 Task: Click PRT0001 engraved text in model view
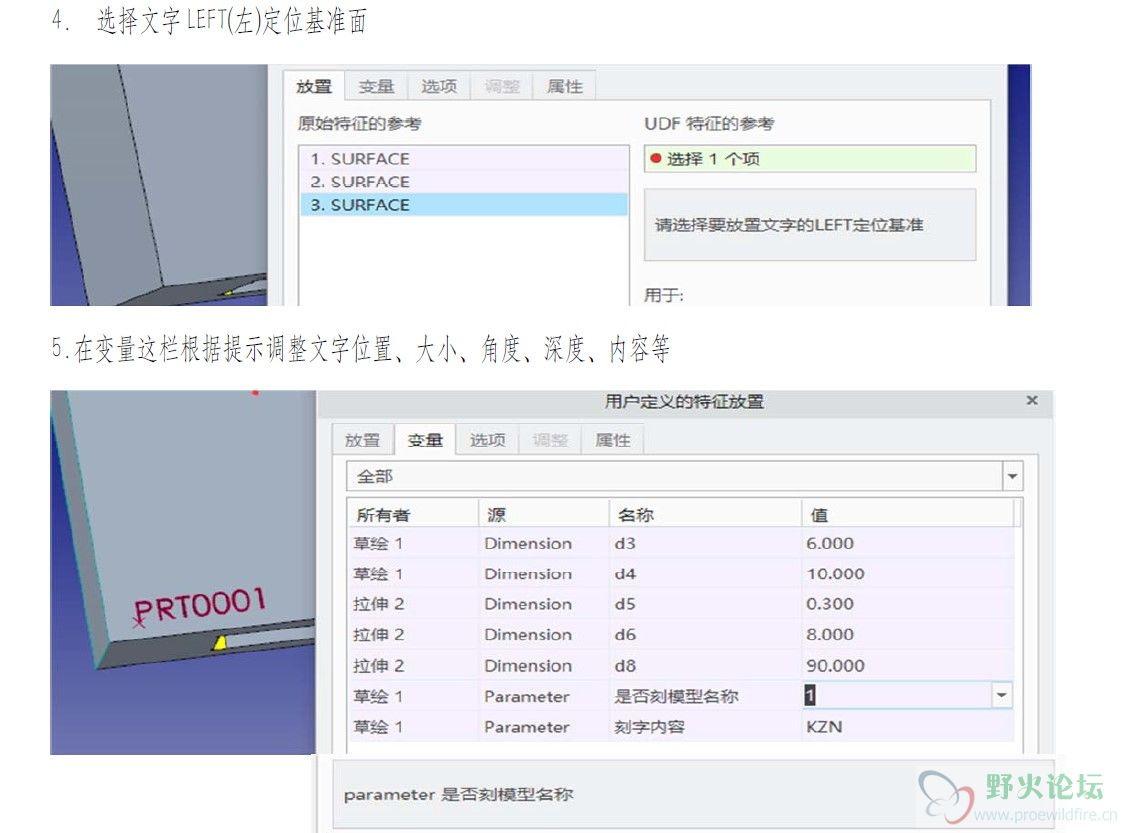(x=200, y=604)
